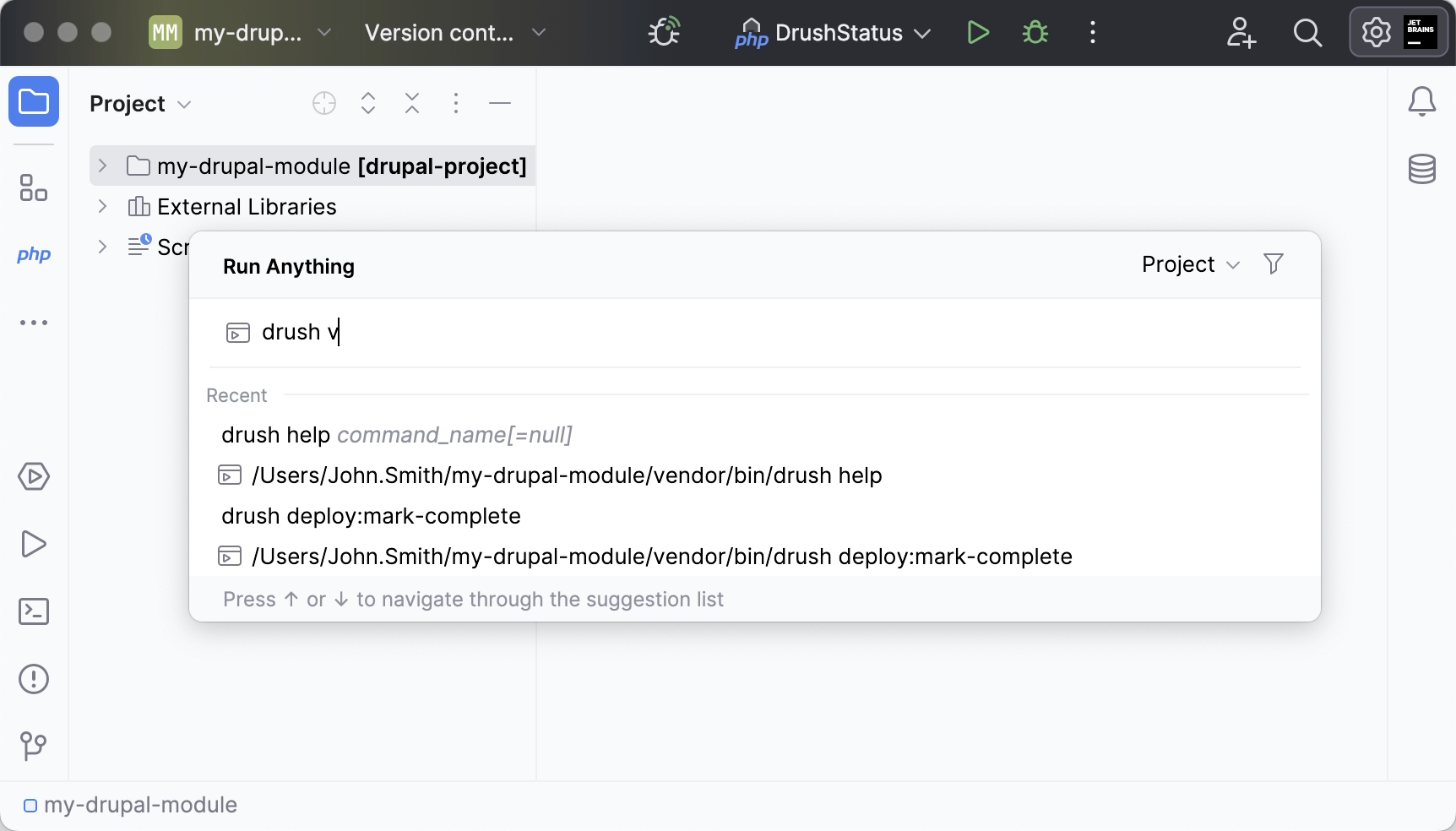Select recent command drush deploy:mark-complete
This screenshot has width=1456, height=831.
(x=371, y=516)
